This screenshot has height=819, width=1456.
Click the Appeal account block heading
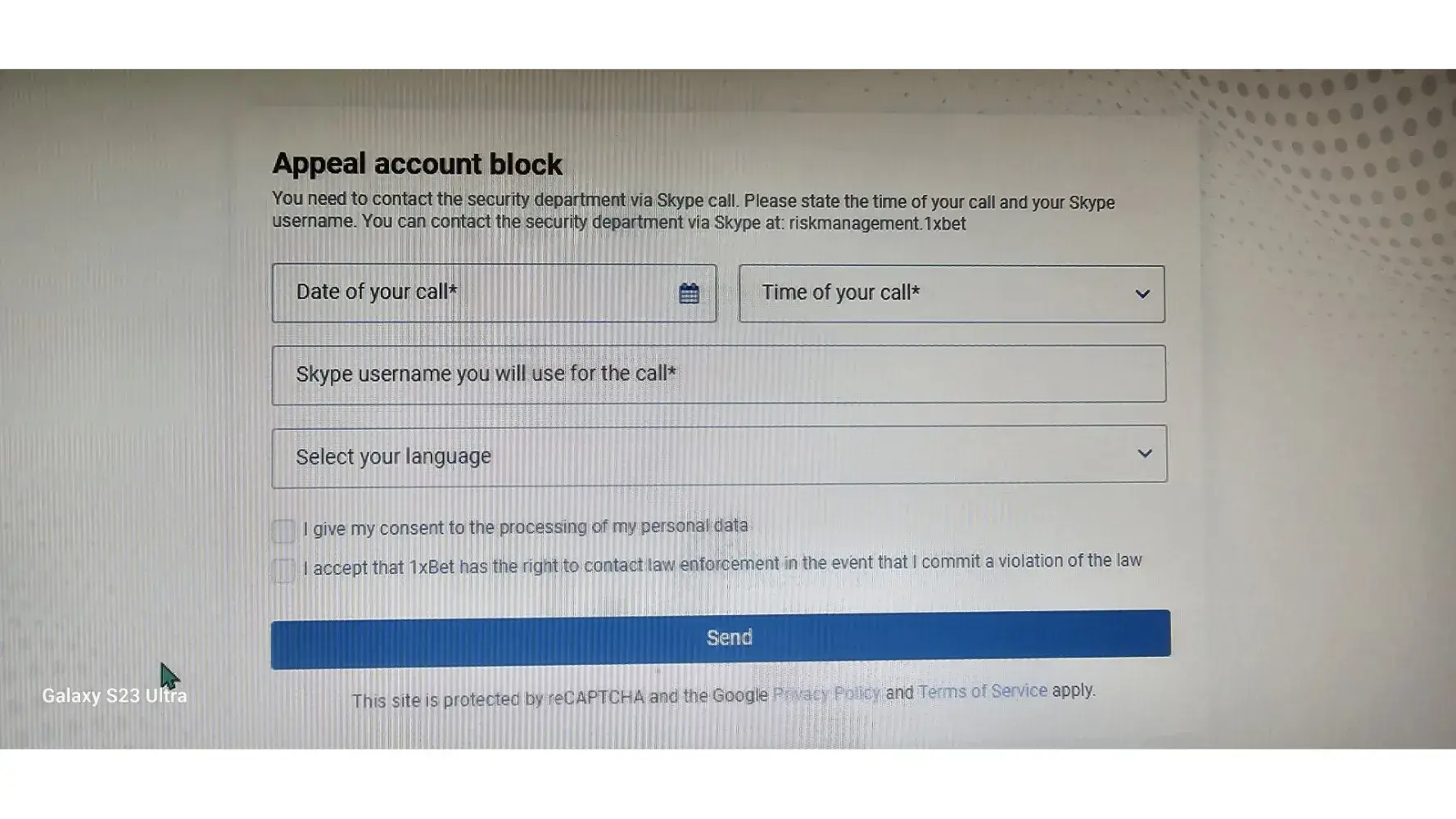point(417,164)
